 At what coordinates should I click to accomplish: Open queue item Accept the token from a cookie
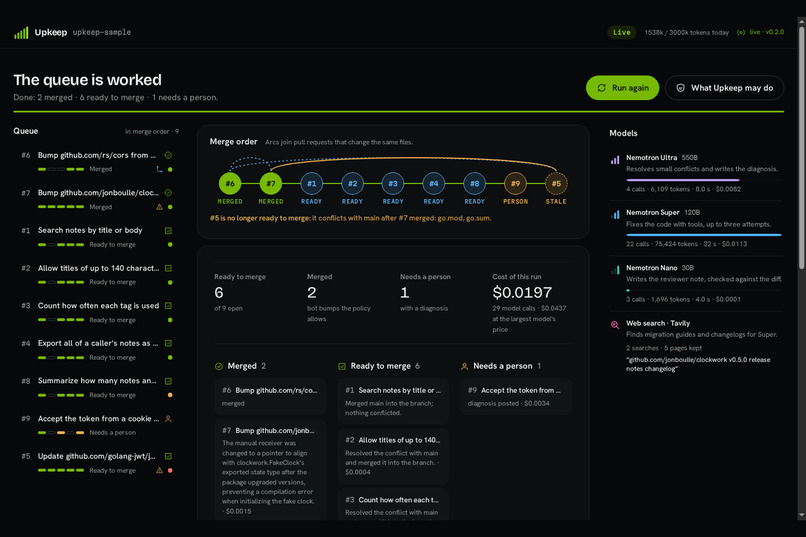coord(97,425)
